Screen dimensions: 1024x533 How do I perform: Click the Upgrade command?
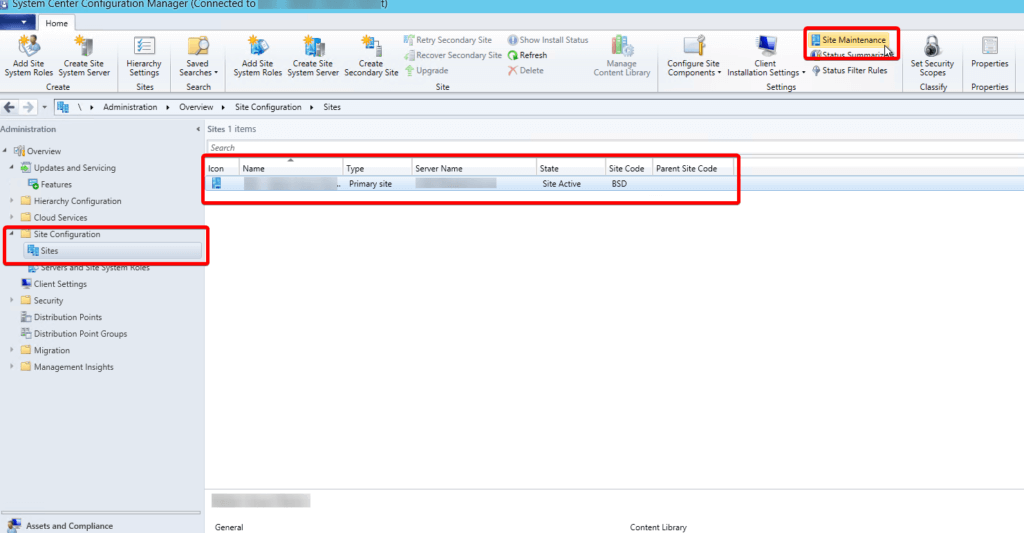[426, 71]
